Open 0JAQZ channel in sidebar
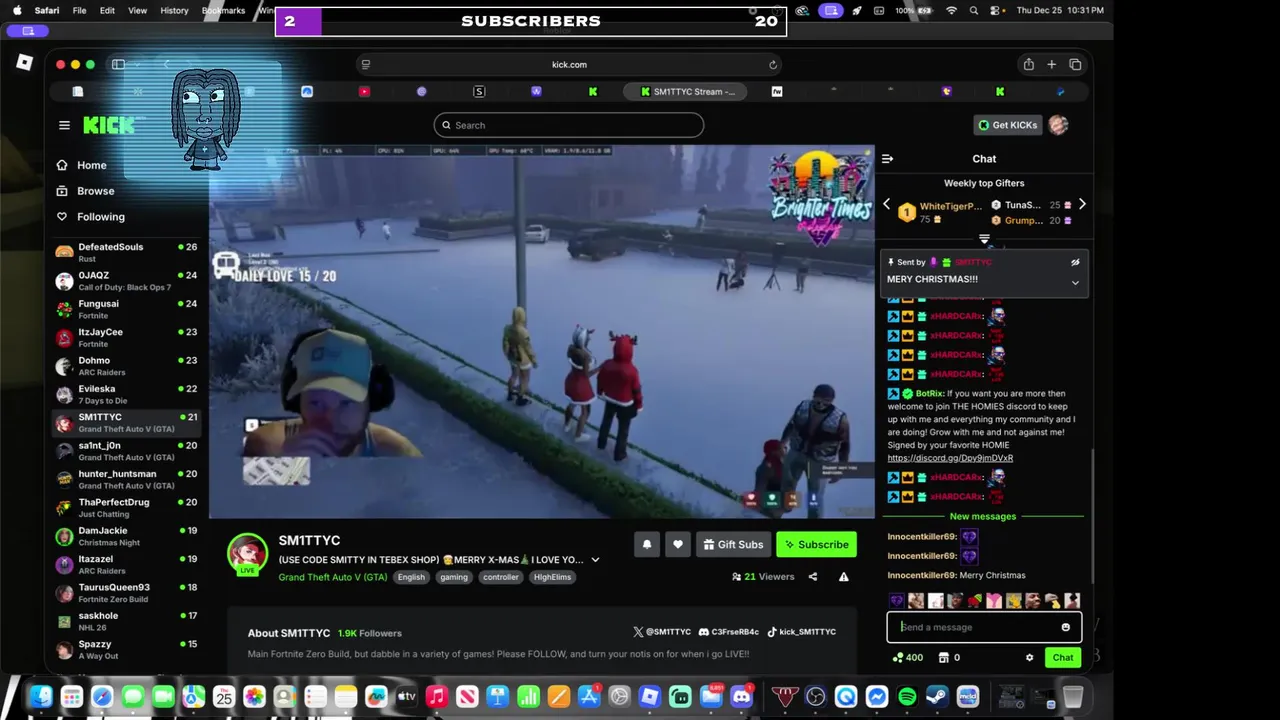1280x720 pixels. coord(127,281)
